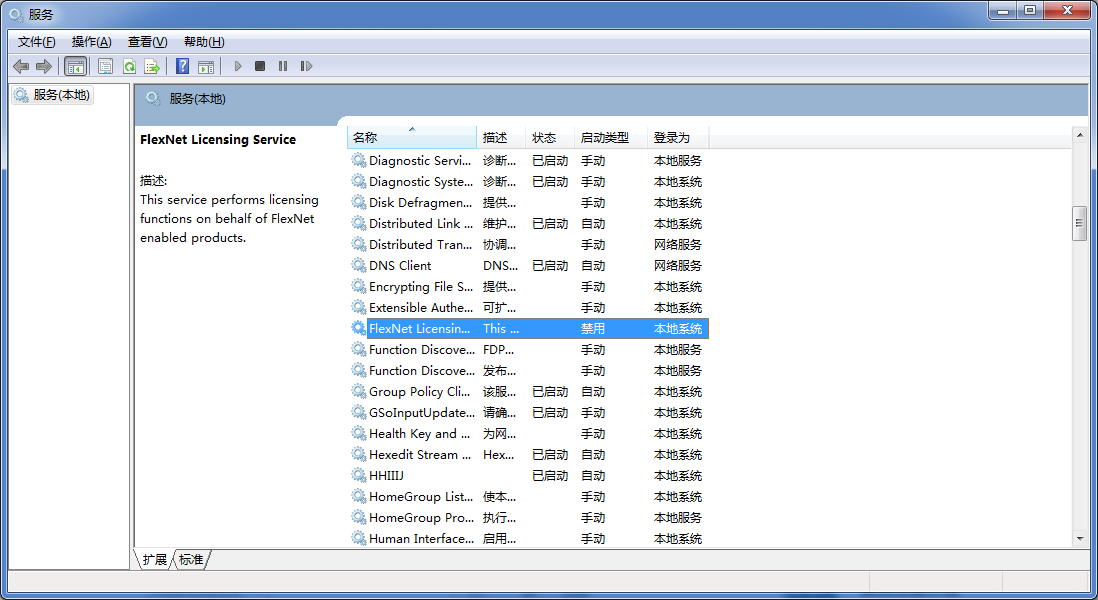Select the Group Policy Cli... service
The height and width of the screenshot is (600, 1098).
tap(529, 391)
